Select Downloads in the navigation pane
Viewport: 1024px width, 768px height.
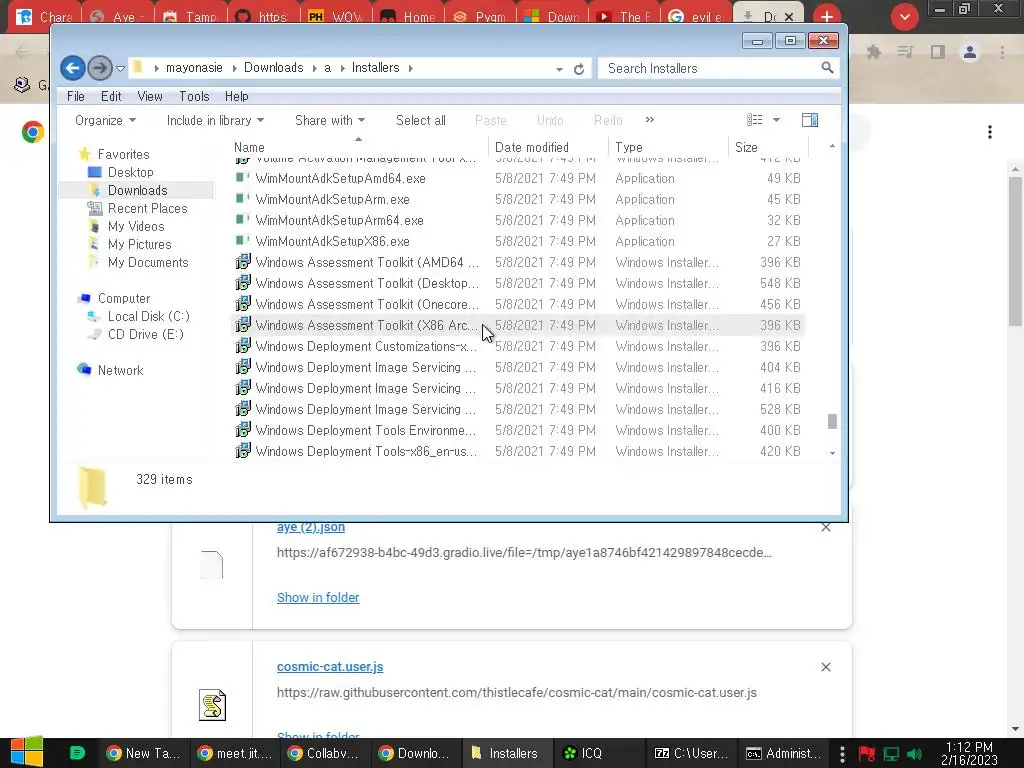(x=137, y=190)
